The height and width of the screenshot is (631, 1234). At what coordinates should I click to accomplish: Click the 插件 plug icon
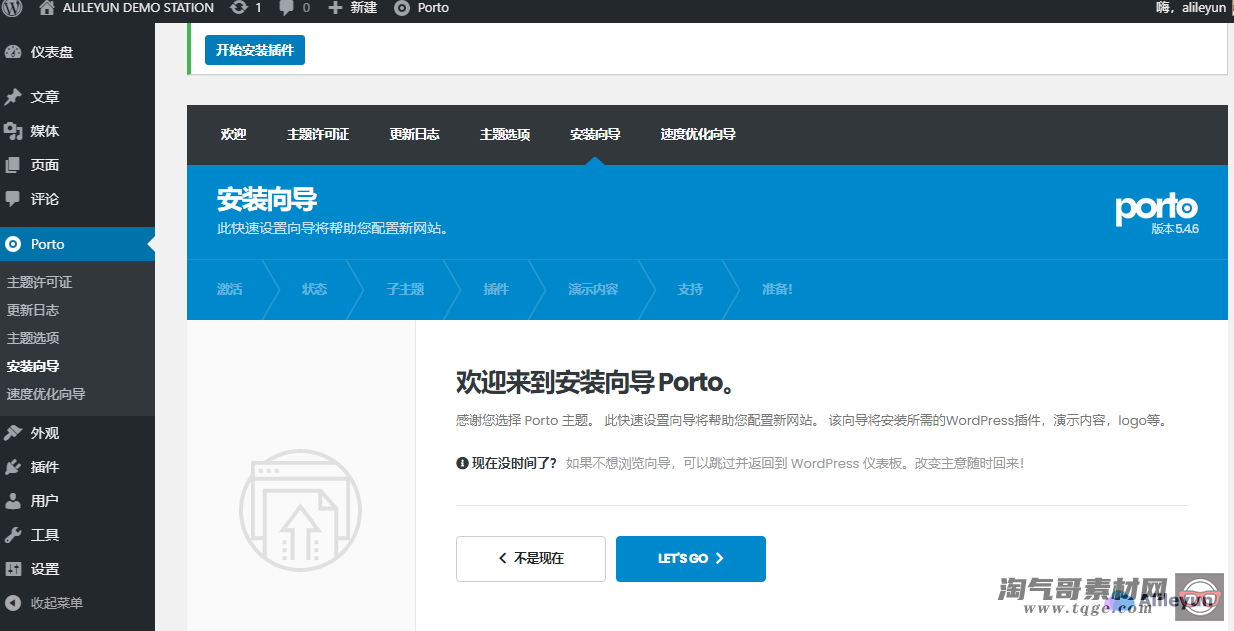coord(13,467)
